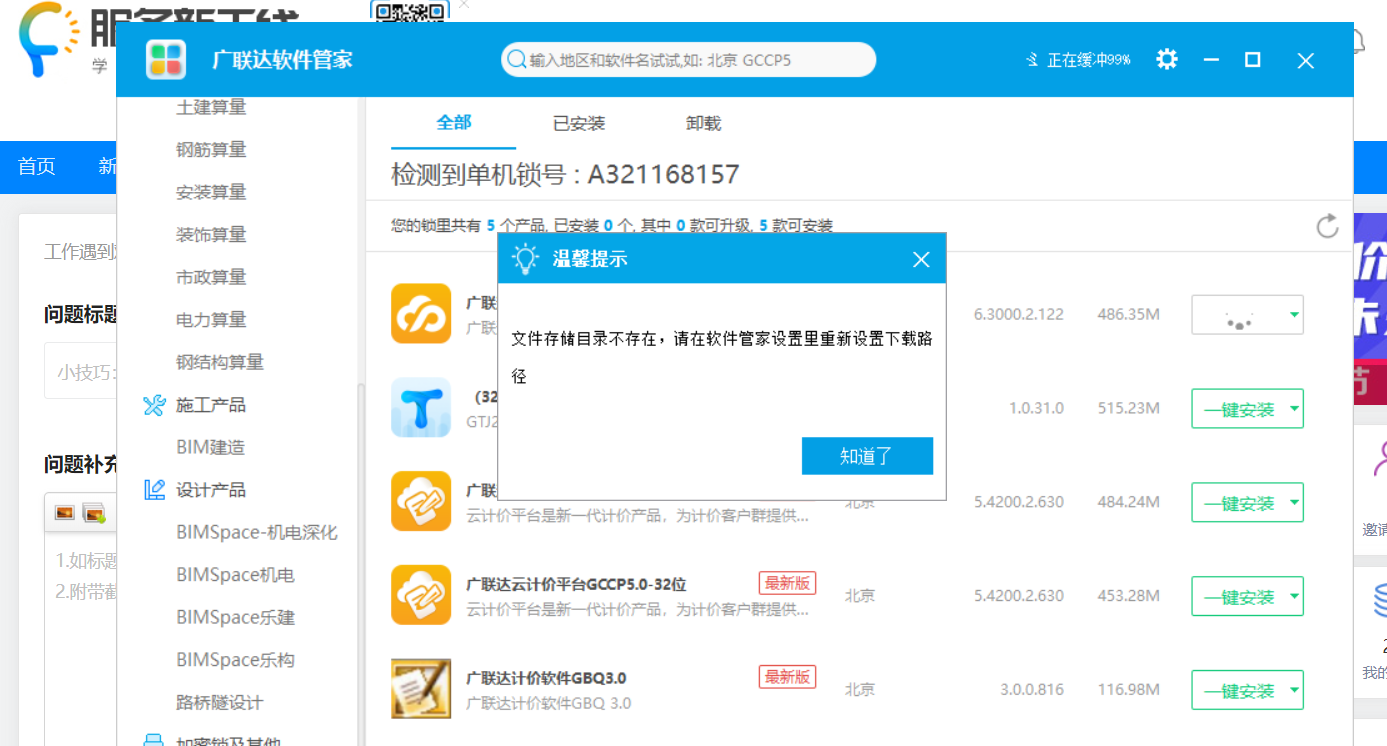Click the 广联达软件管家 logo icon

click(166, 60)
